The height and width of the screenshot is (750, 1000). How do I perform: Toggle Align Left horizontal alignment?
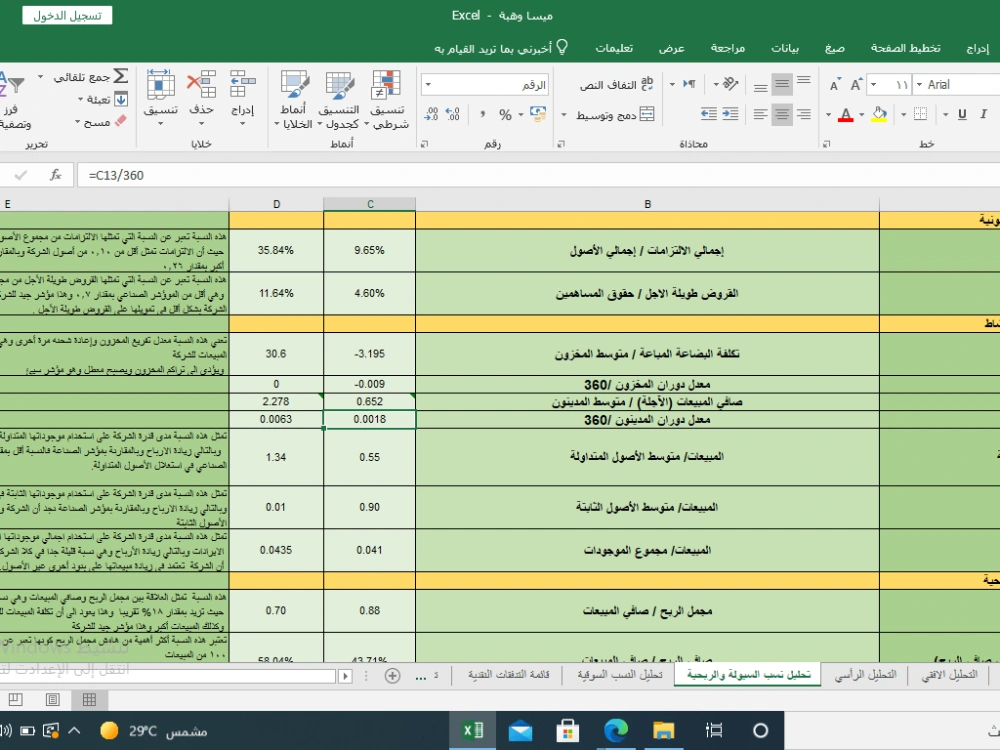[x=760, y=114]
